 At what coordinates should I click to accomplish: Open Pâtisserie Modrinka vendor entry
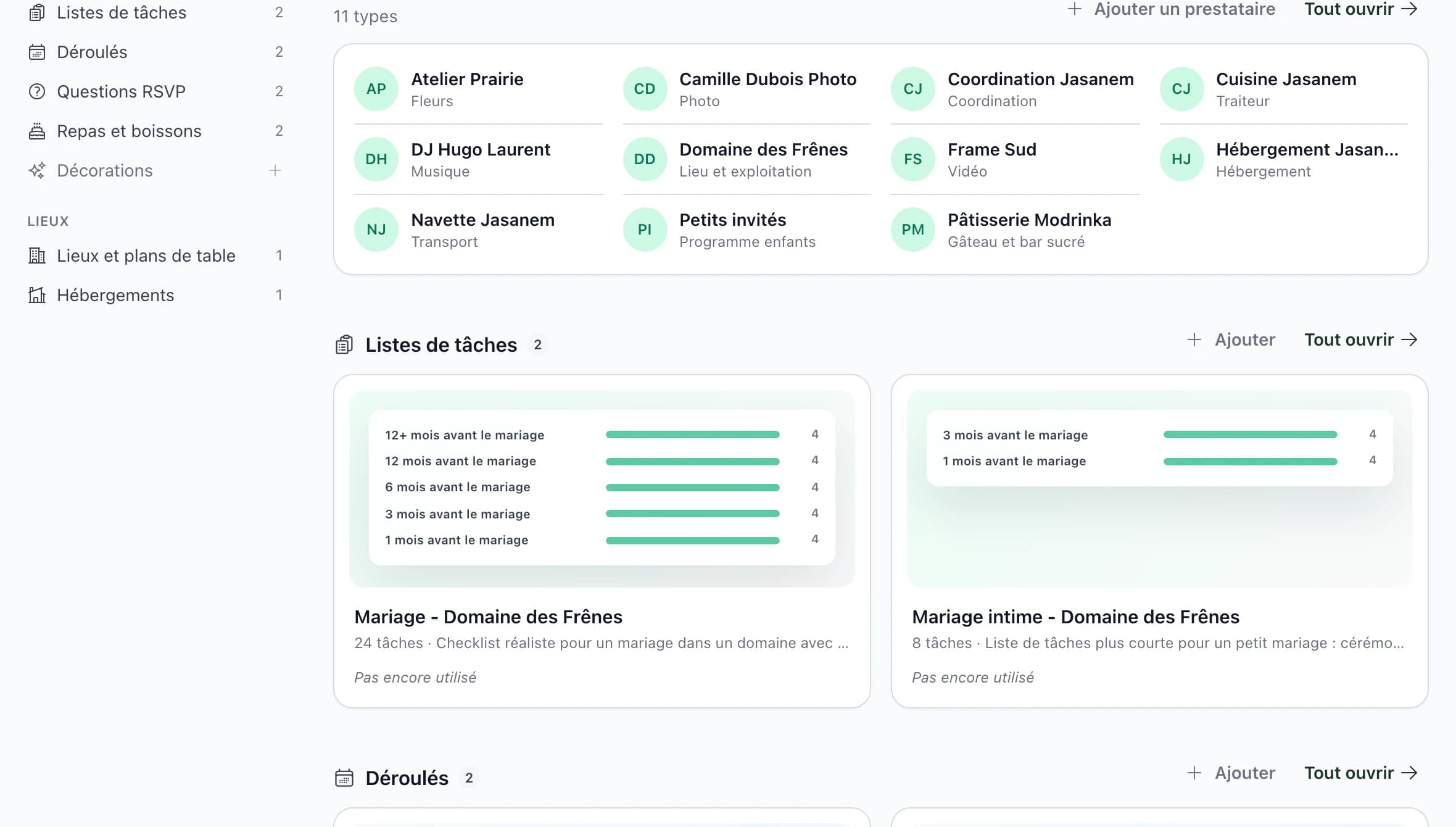[x=1015, y=230]
